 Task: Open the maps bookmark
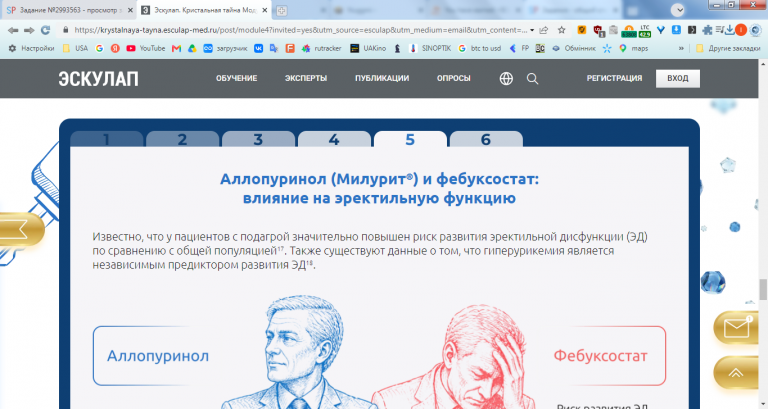(633, 48)
